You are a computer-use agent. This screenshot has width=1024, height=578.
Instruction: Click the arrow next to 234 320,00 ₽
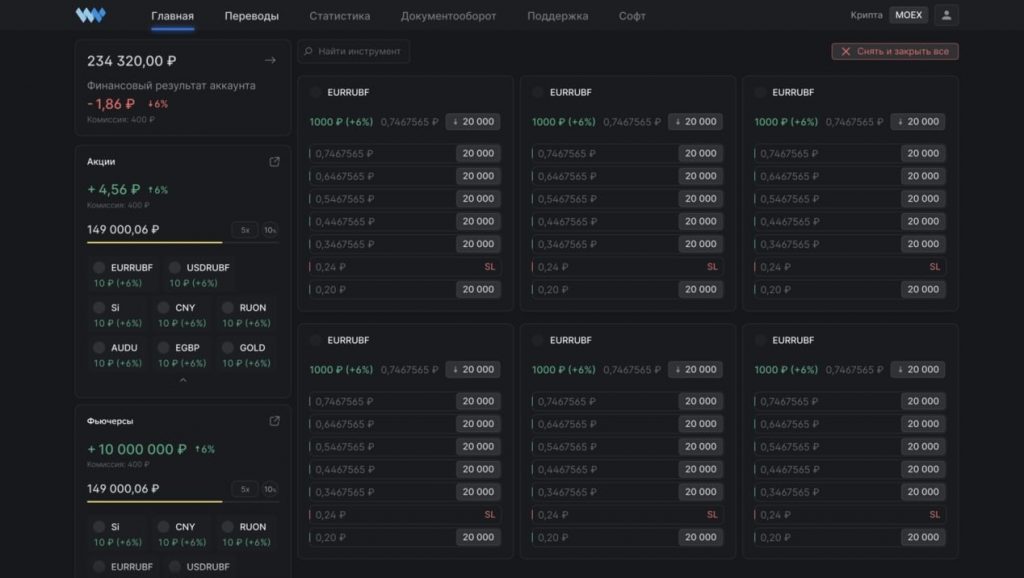pos(269,61)
